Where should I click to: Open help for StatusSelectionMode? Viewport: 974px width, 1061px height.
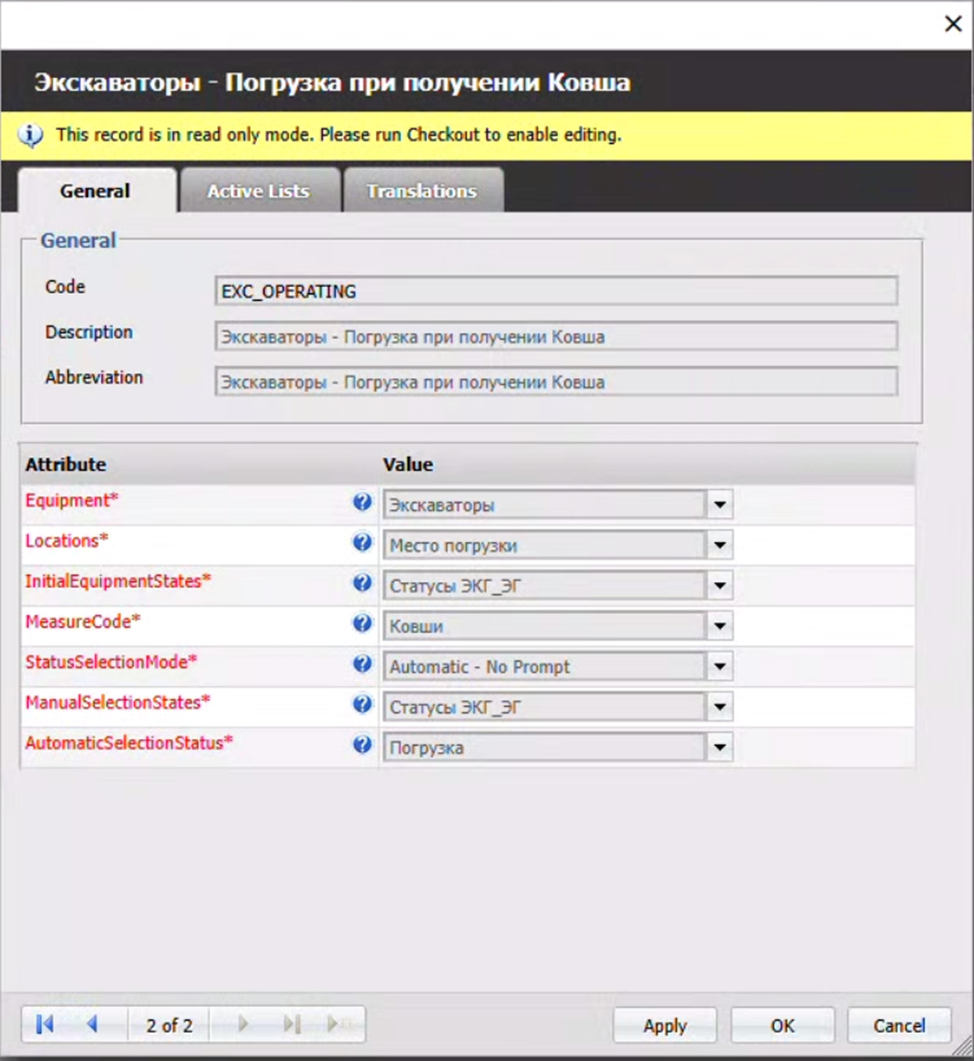[363, 664]
